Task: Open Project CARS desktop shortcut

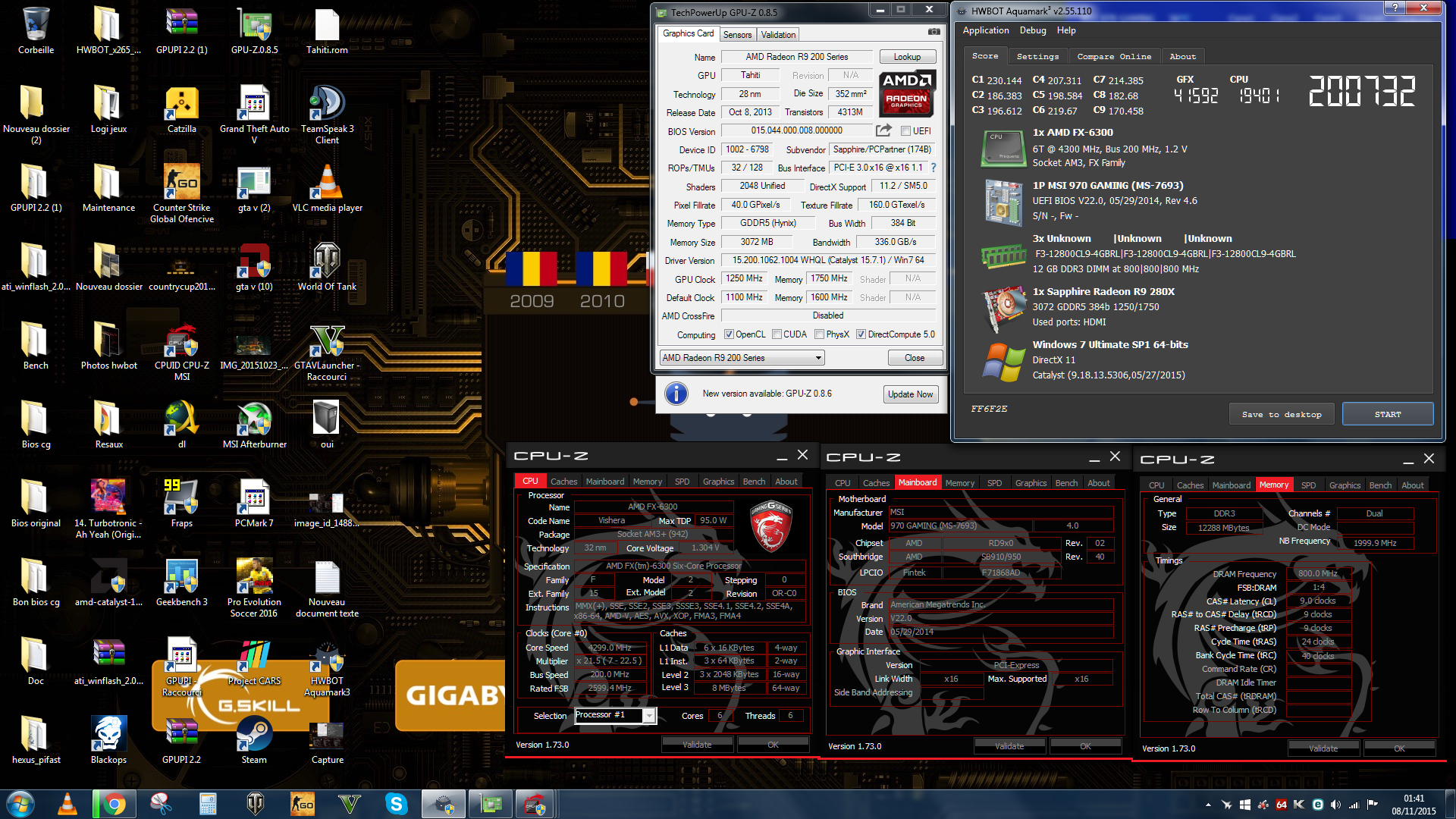Action: pyautogui.click(x=254, y=661)
